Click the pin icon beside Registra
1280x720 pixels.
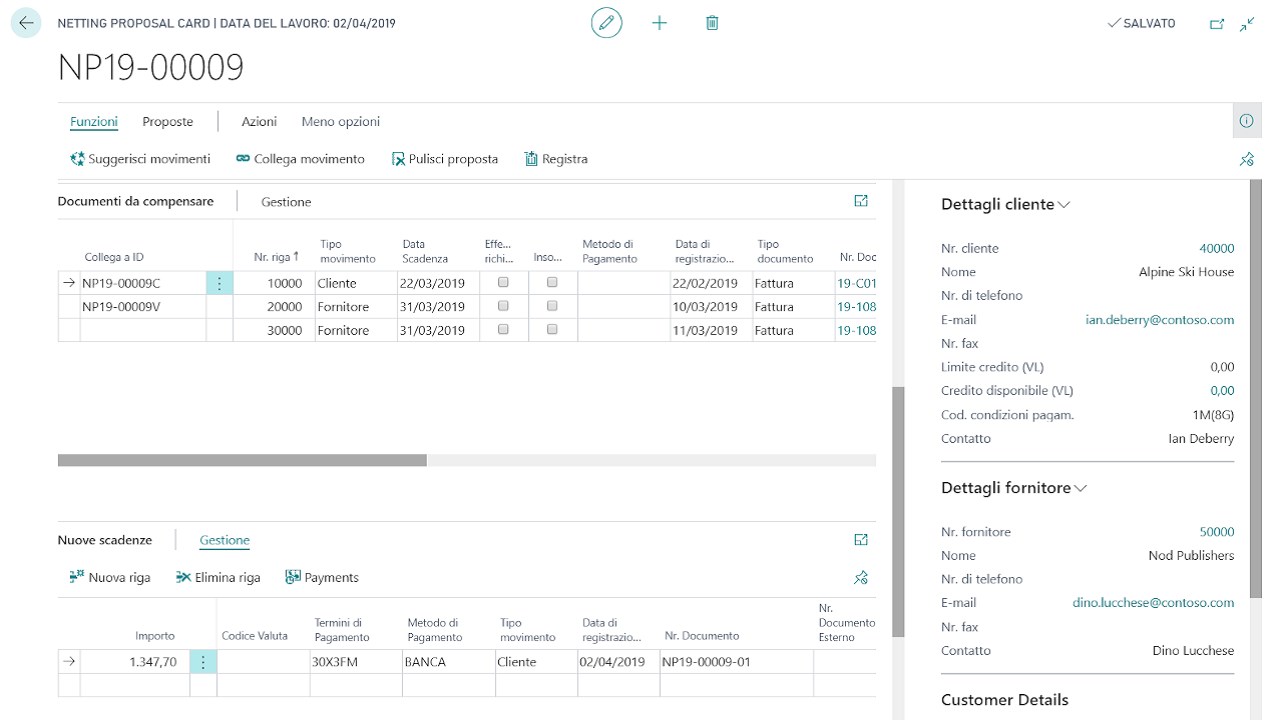point(1246,159)
